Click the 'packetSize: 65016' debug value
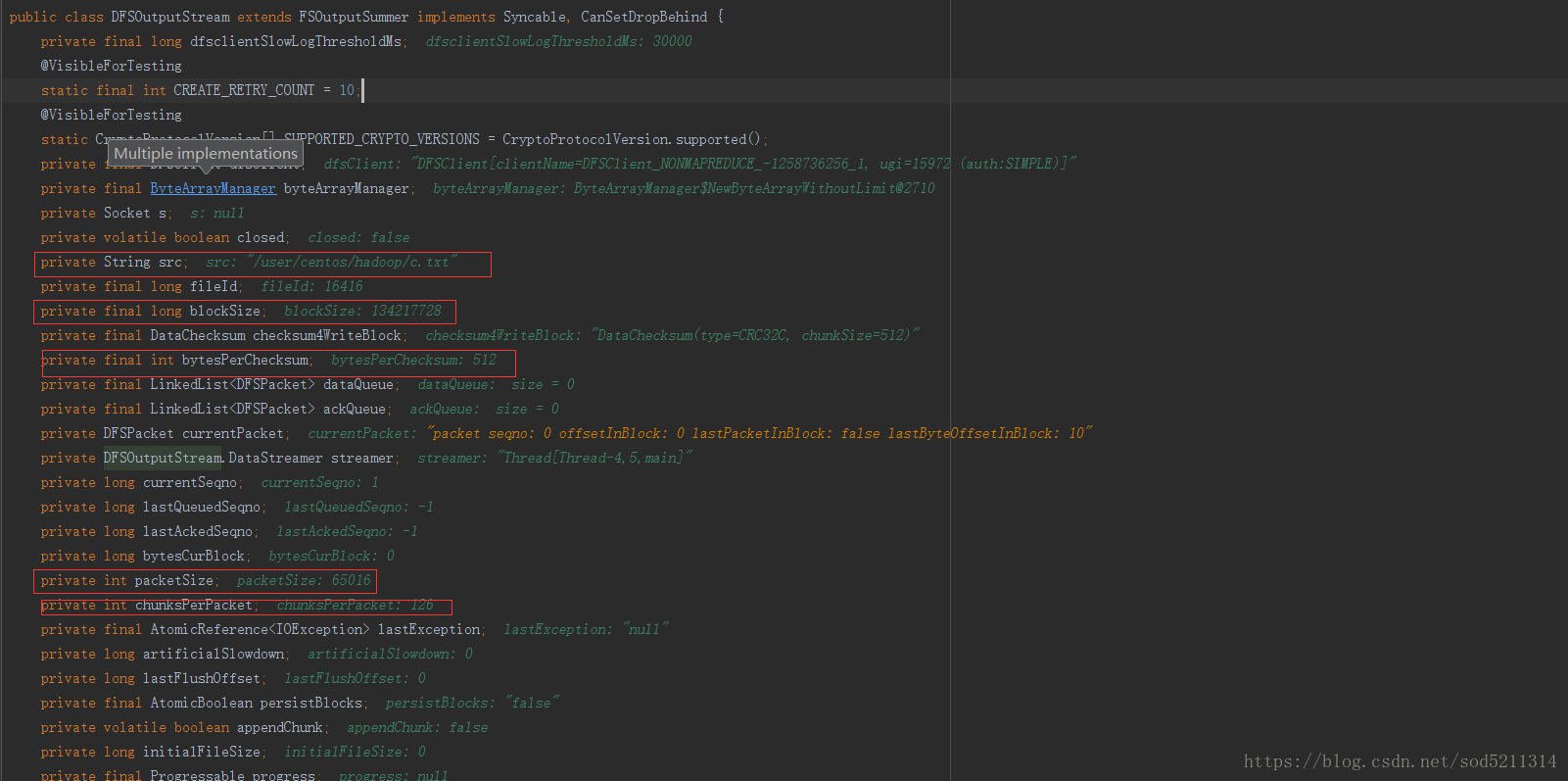The height and width of the screenshot is (781, 1568). pos(304,580)
